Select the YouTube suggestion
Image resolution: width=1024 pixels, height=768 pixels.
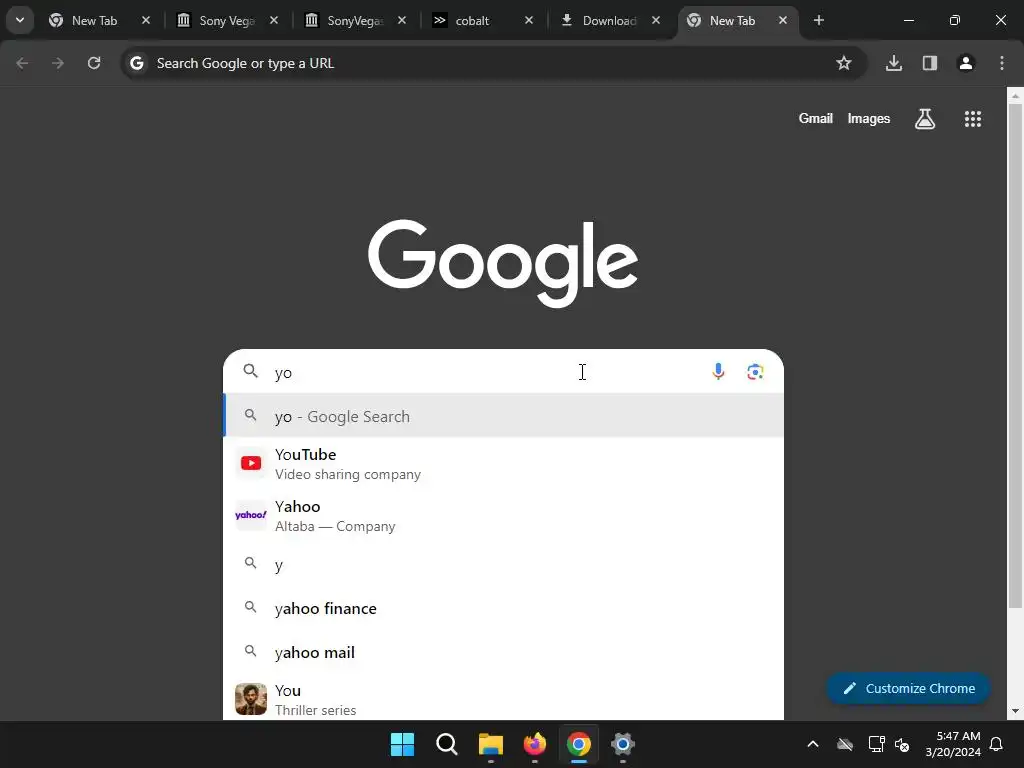coord(503,464)
